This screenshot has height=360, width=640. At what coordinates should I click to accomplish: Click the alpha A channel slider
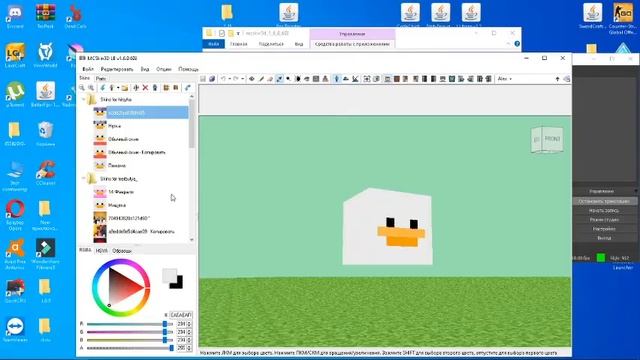coord(130,348)
